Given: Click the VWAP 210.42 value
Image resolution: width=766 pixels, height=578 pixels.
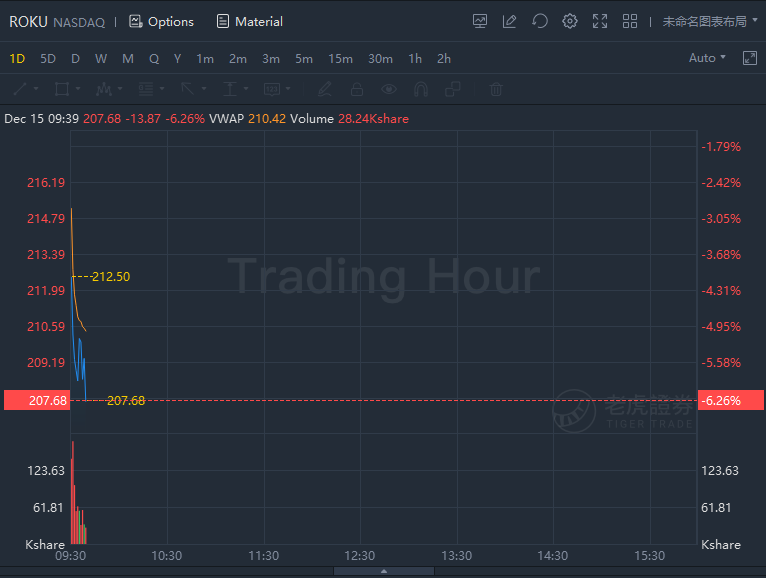Looking at the screenshot, I should pos(267,119).
